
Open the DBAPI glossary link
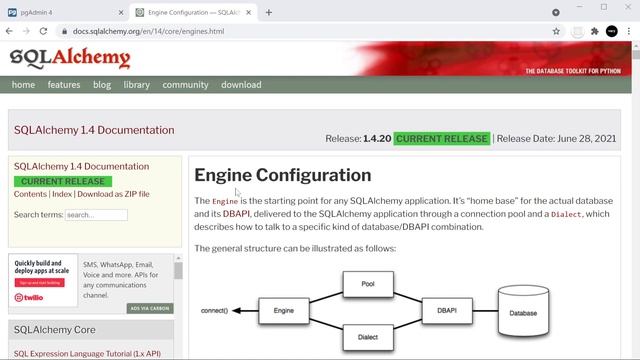pos(236,214)
